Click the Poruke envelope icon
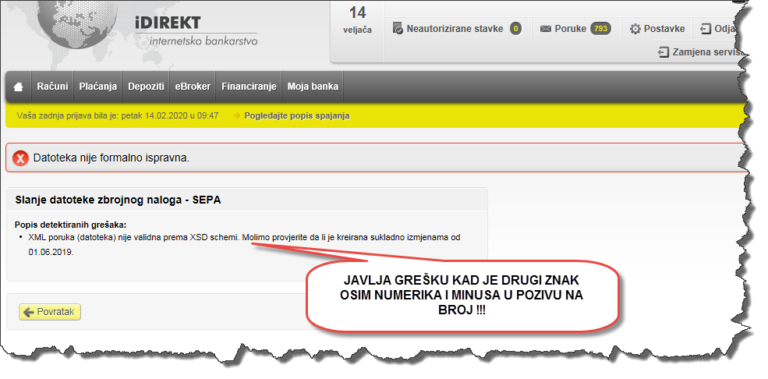This screenshot has height=379, width=768. 546,29
